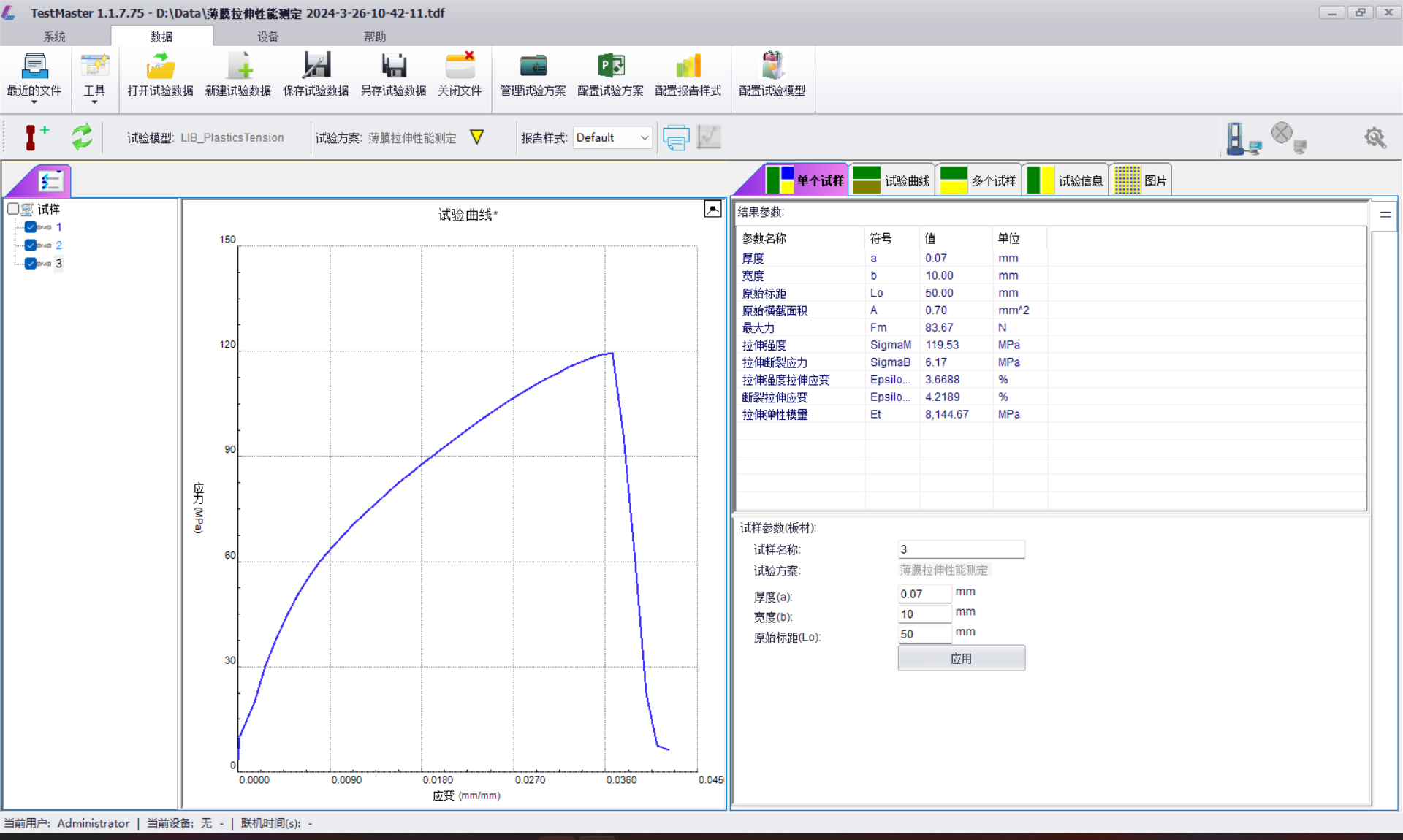This screenshot has width=1403, height=840.
Task: Click the chart image export icon
Action: tap(712, 210)
